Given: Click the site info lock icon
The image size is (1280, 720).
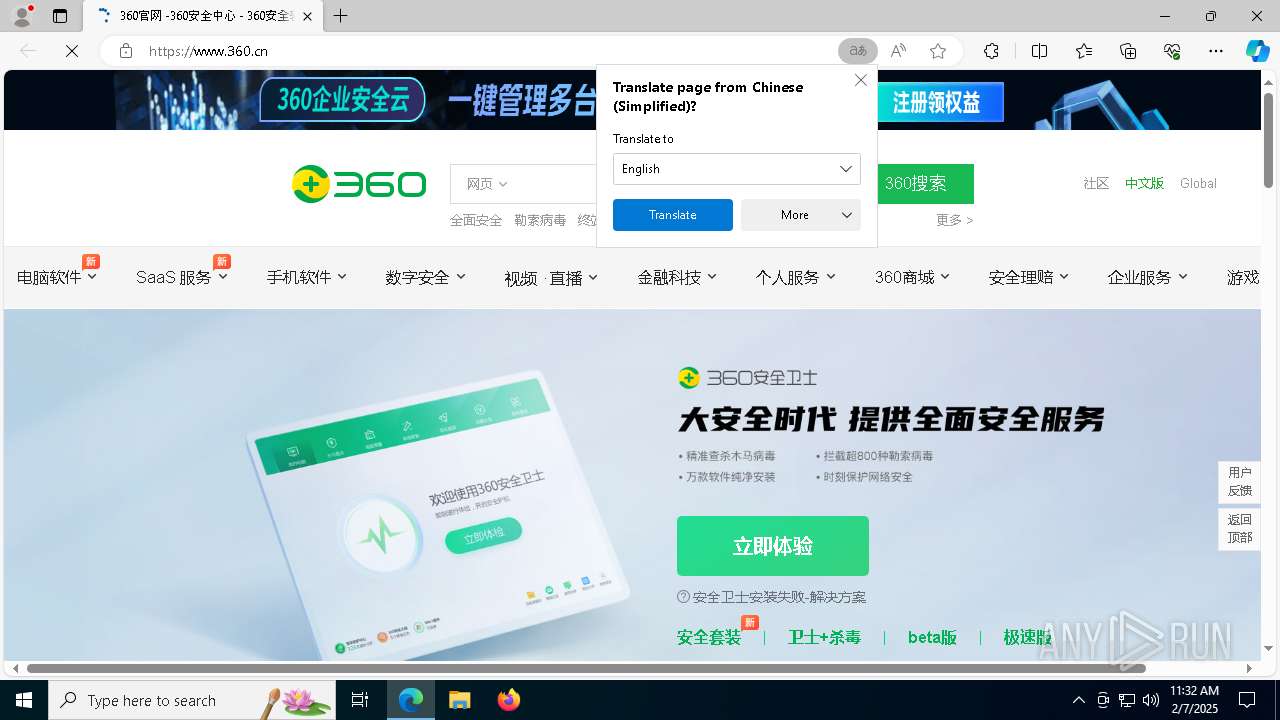Looking at the screenshot, I should pos(126,51).
